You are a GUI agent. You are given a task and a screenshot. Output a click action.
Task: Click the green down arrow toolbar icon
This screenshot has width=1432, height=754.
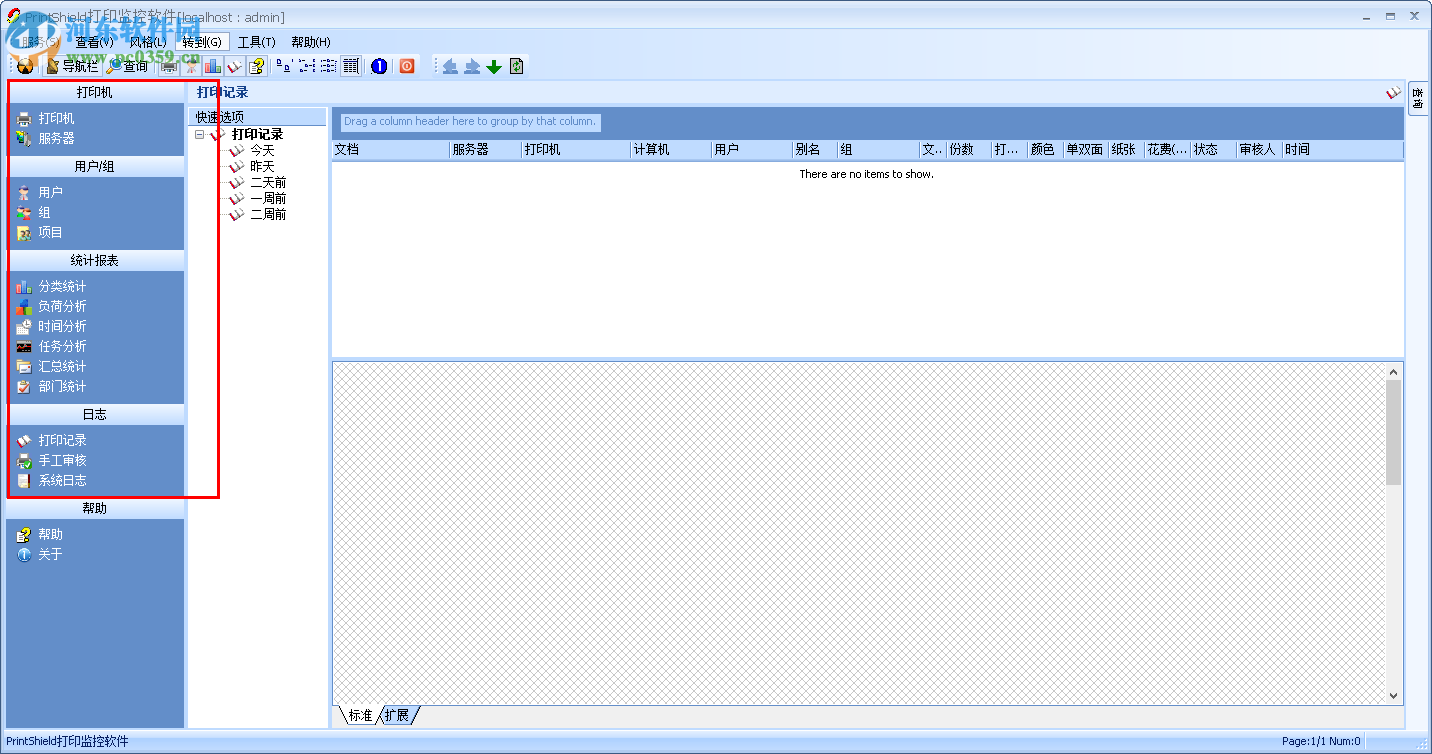point(494,66)
